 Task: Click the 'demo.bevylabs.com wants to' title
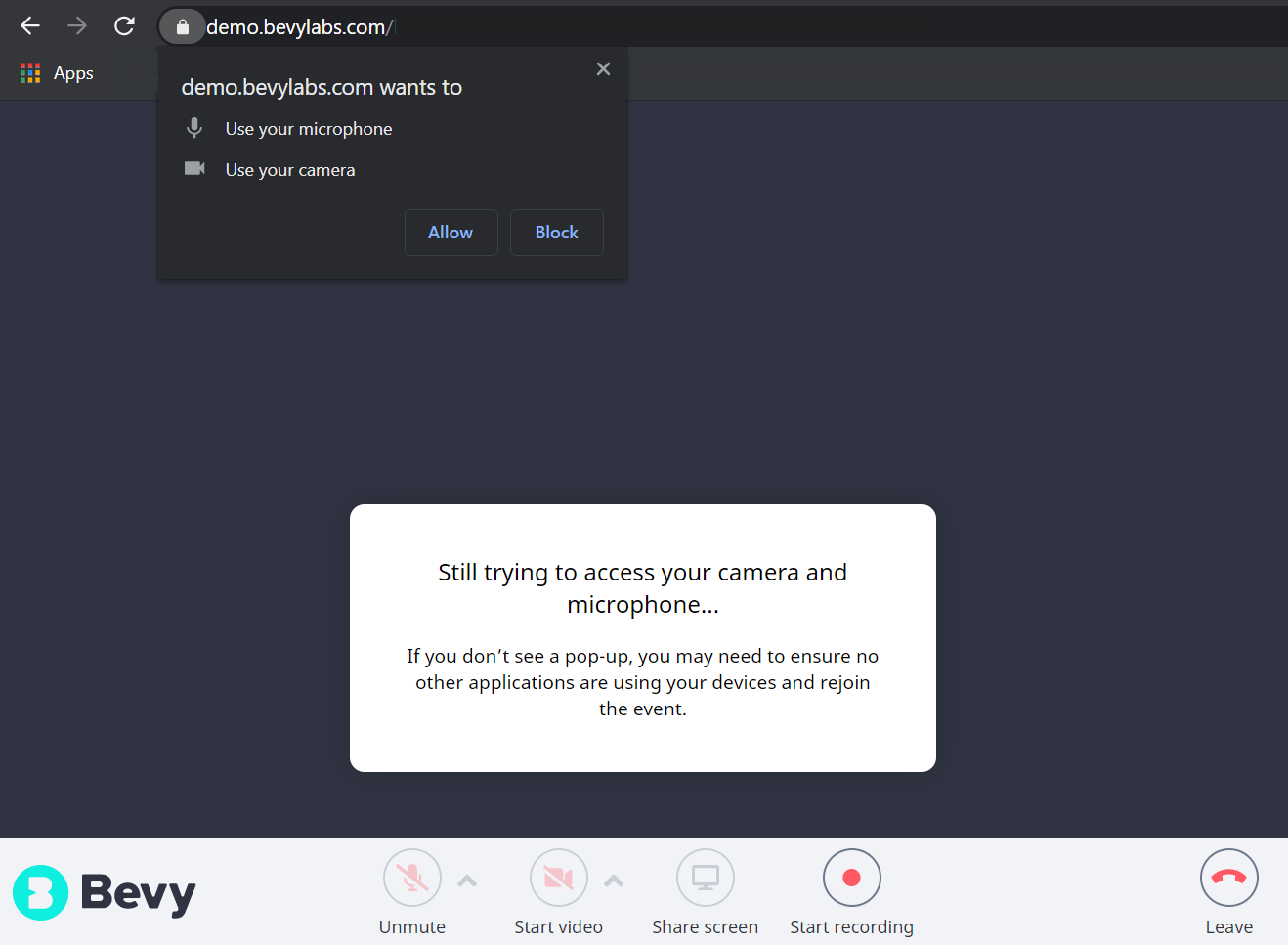322,87
